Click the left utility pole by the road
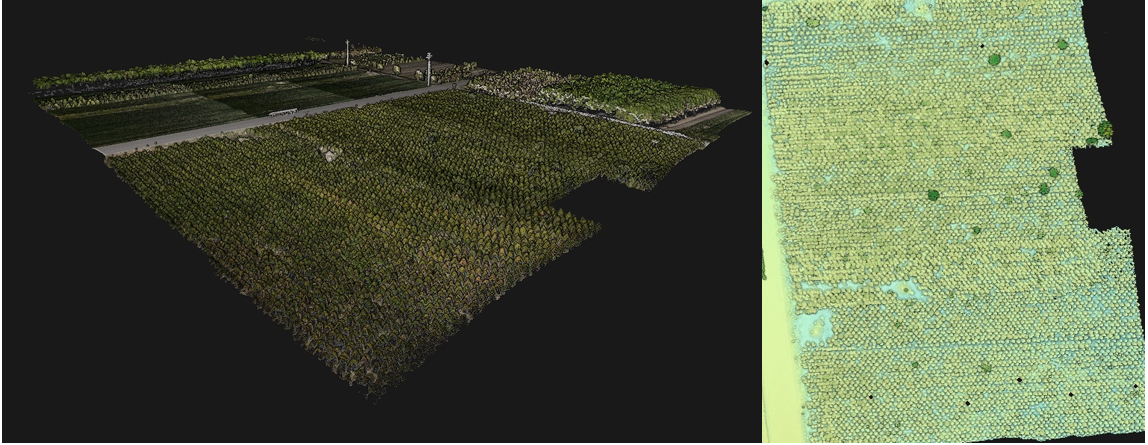The width and height of the screenshot is (1148, 445). (347, 52)
